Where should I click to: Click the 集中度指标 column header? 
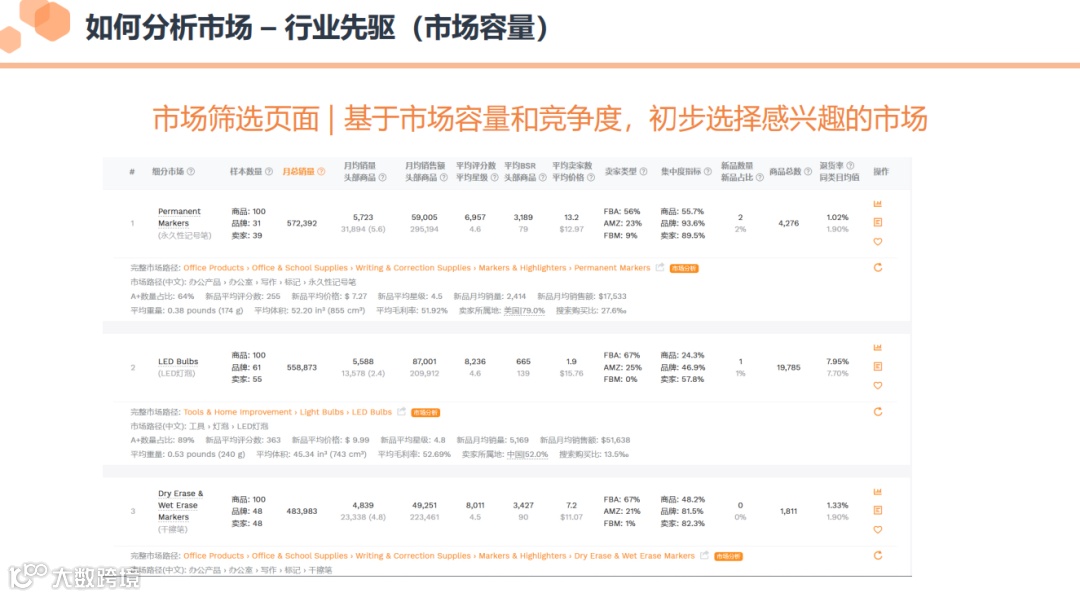pyautogui.click(x=681, y=171)
